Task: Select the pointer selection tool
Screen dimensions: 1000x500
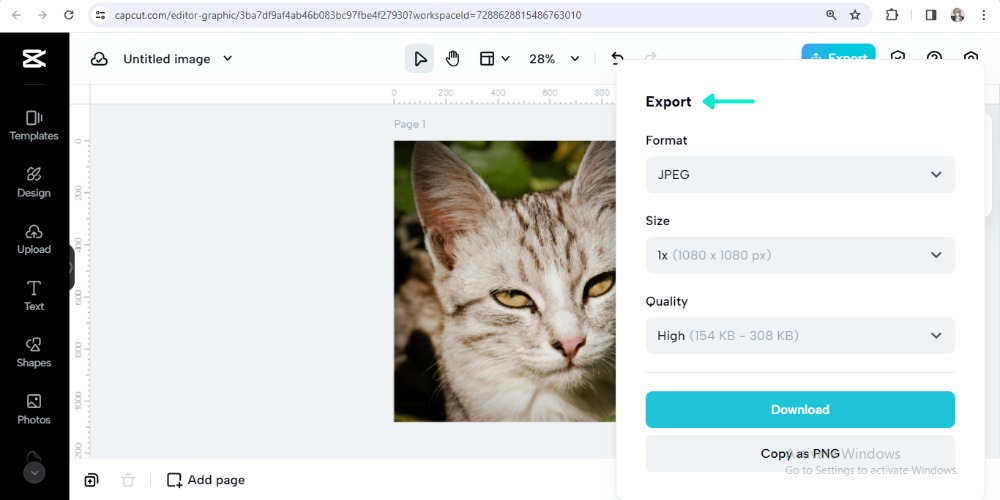Action: tap(420, 59)
